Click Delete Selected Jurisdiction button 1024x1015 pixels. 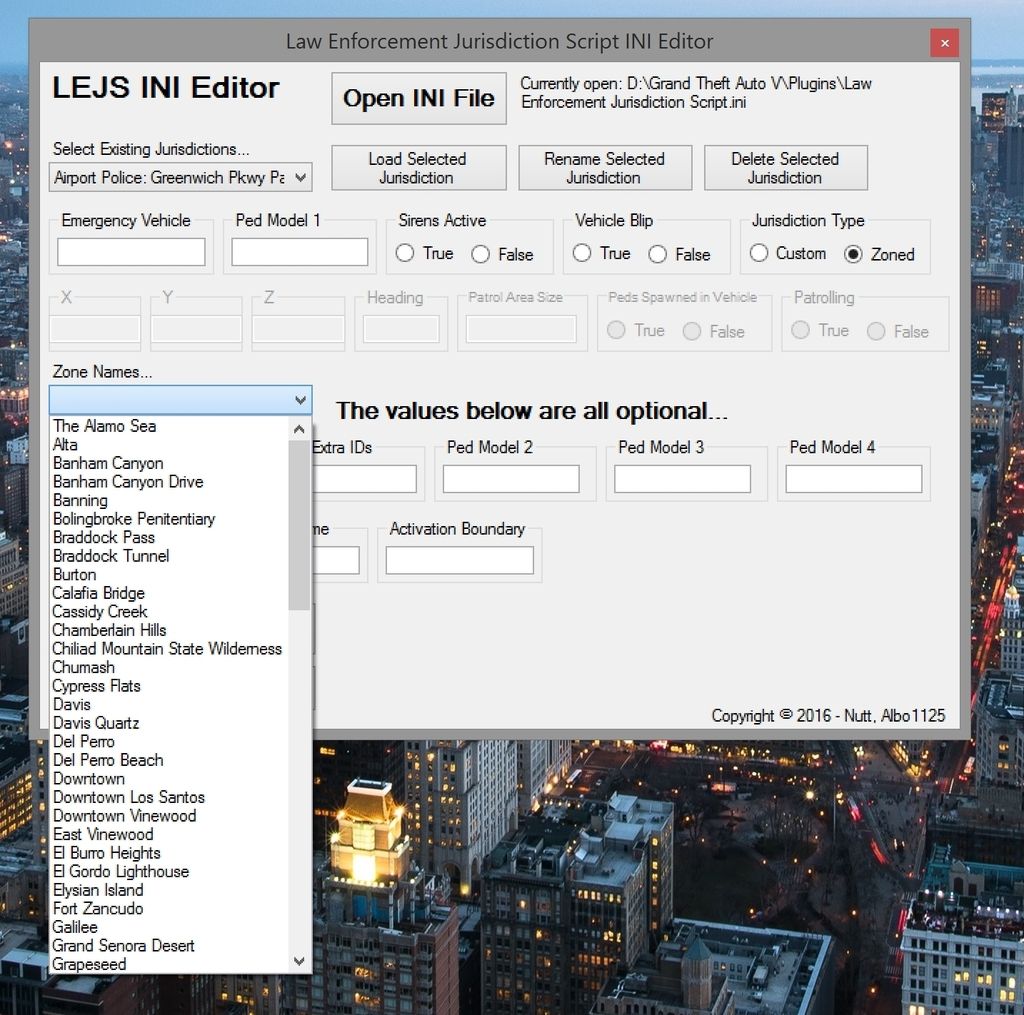[x=785, y=168]
